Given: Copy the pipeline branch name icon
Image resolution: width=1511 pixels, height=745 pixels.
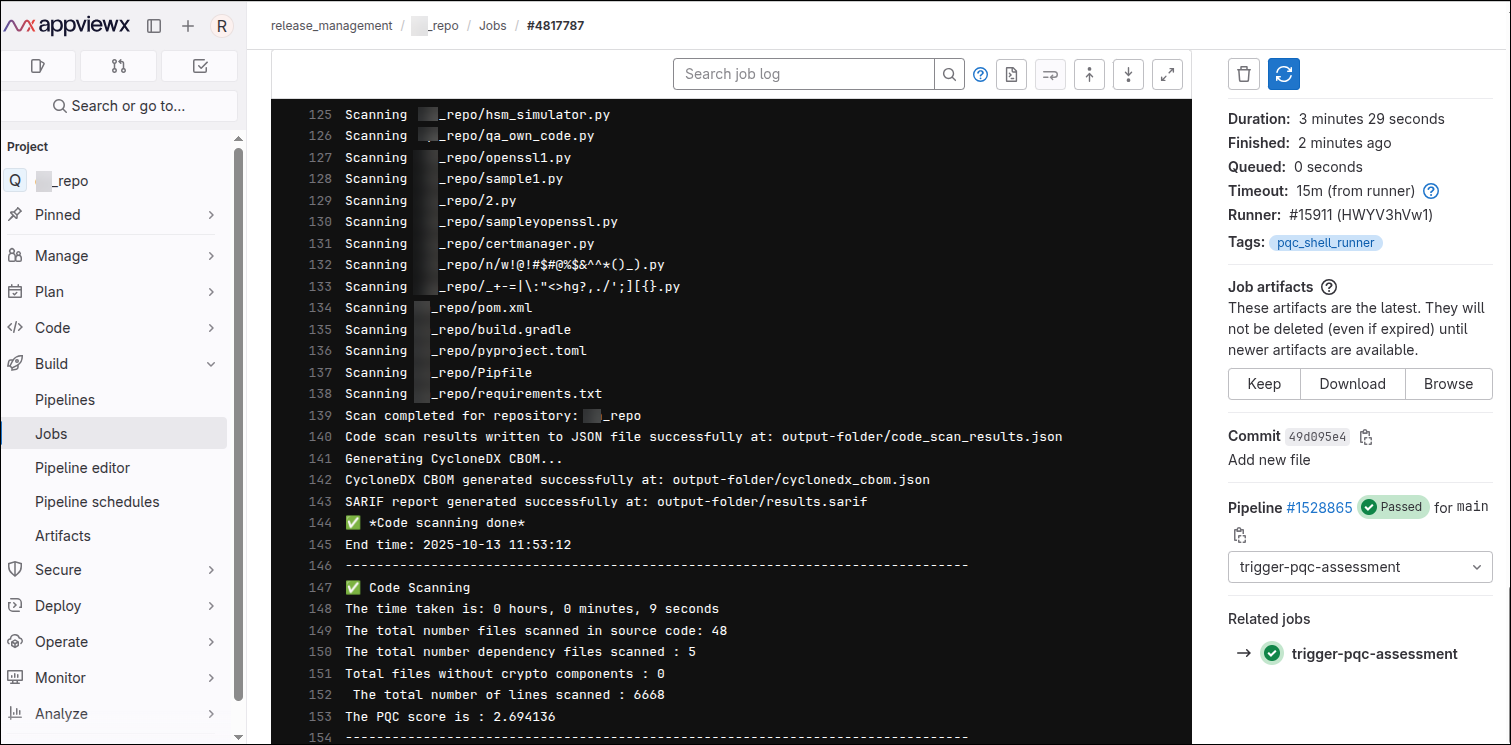Looking at the screenshot, I should 1240,535.
